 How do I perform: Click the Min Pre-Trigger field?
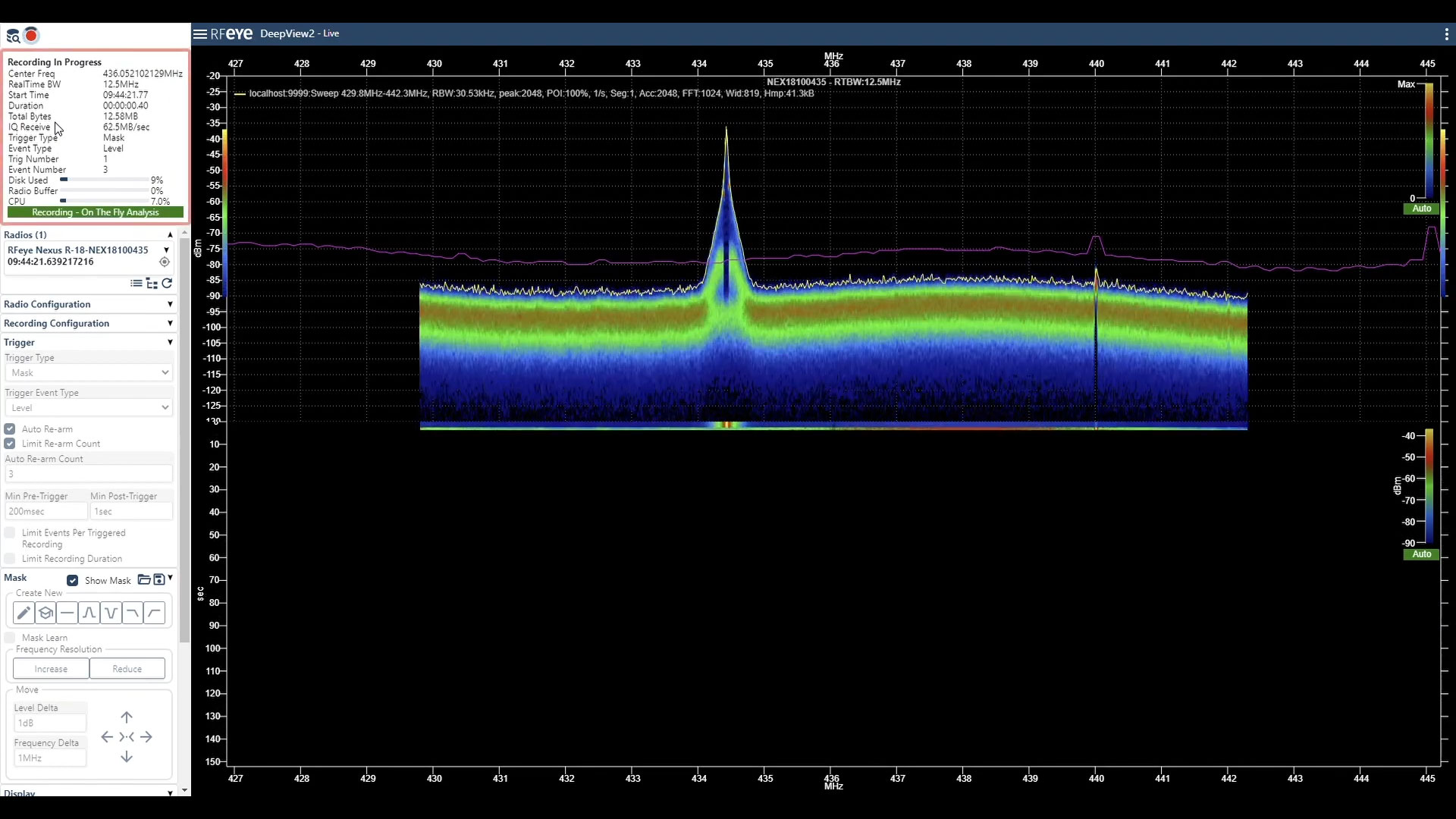coord(46,512)
